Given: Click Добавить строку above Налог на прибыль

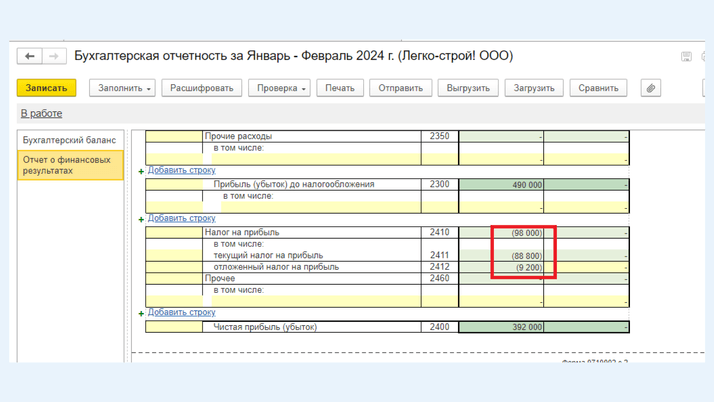Looking at the screenshot, I should 181,218.
